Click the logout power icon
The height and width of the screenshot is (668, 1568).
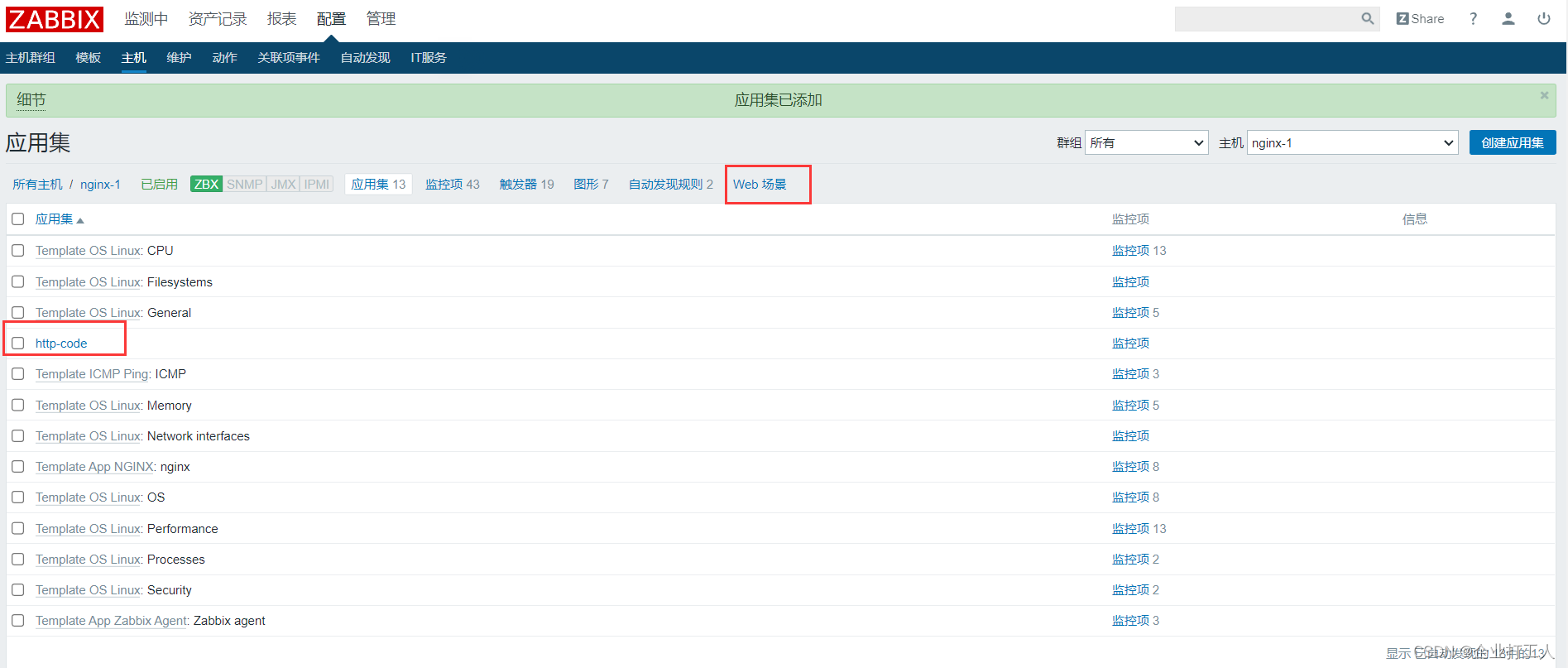click(x=1544, y=18)
